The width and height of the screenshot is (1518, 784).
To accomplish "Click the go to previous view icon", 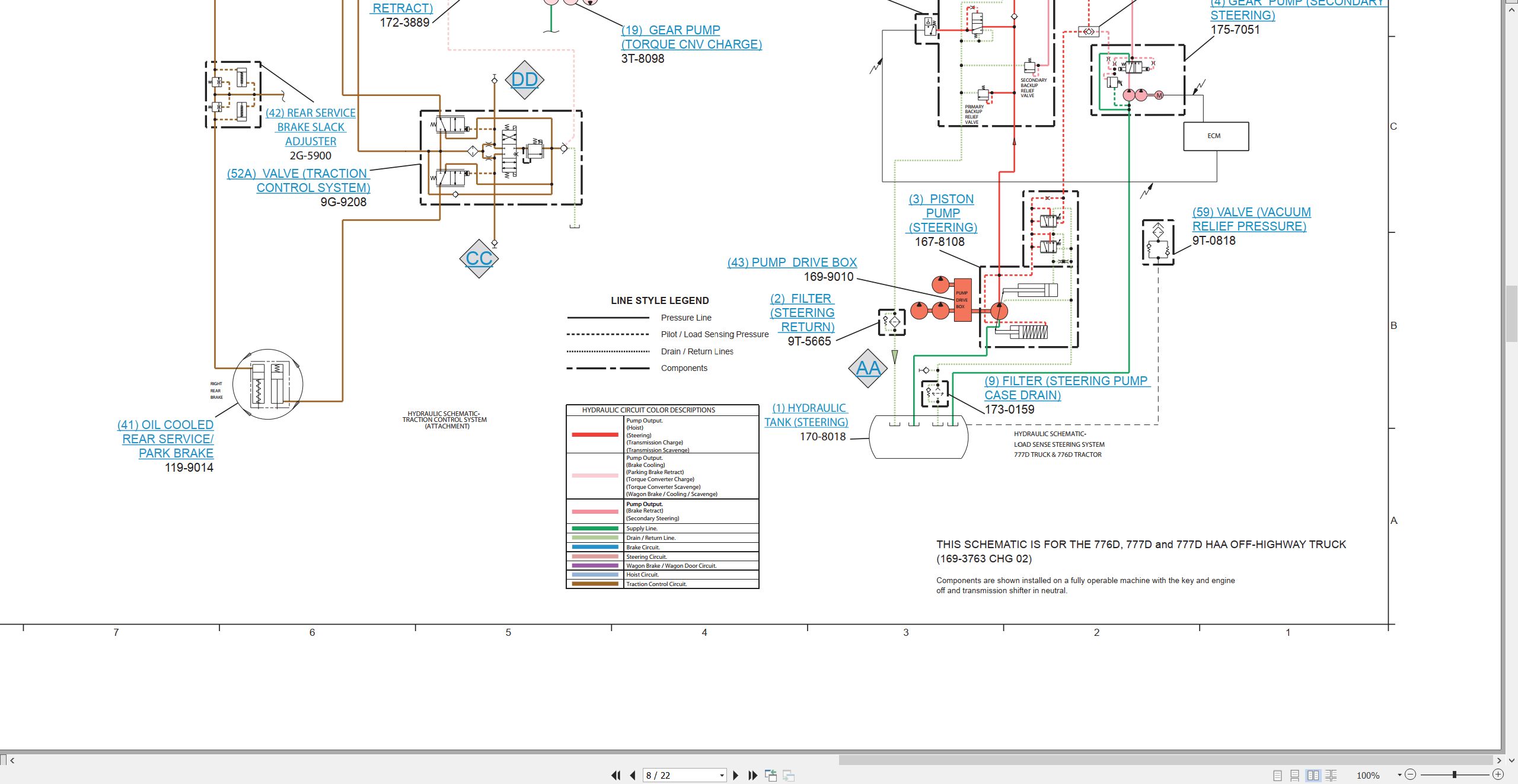I will [771, 775].
